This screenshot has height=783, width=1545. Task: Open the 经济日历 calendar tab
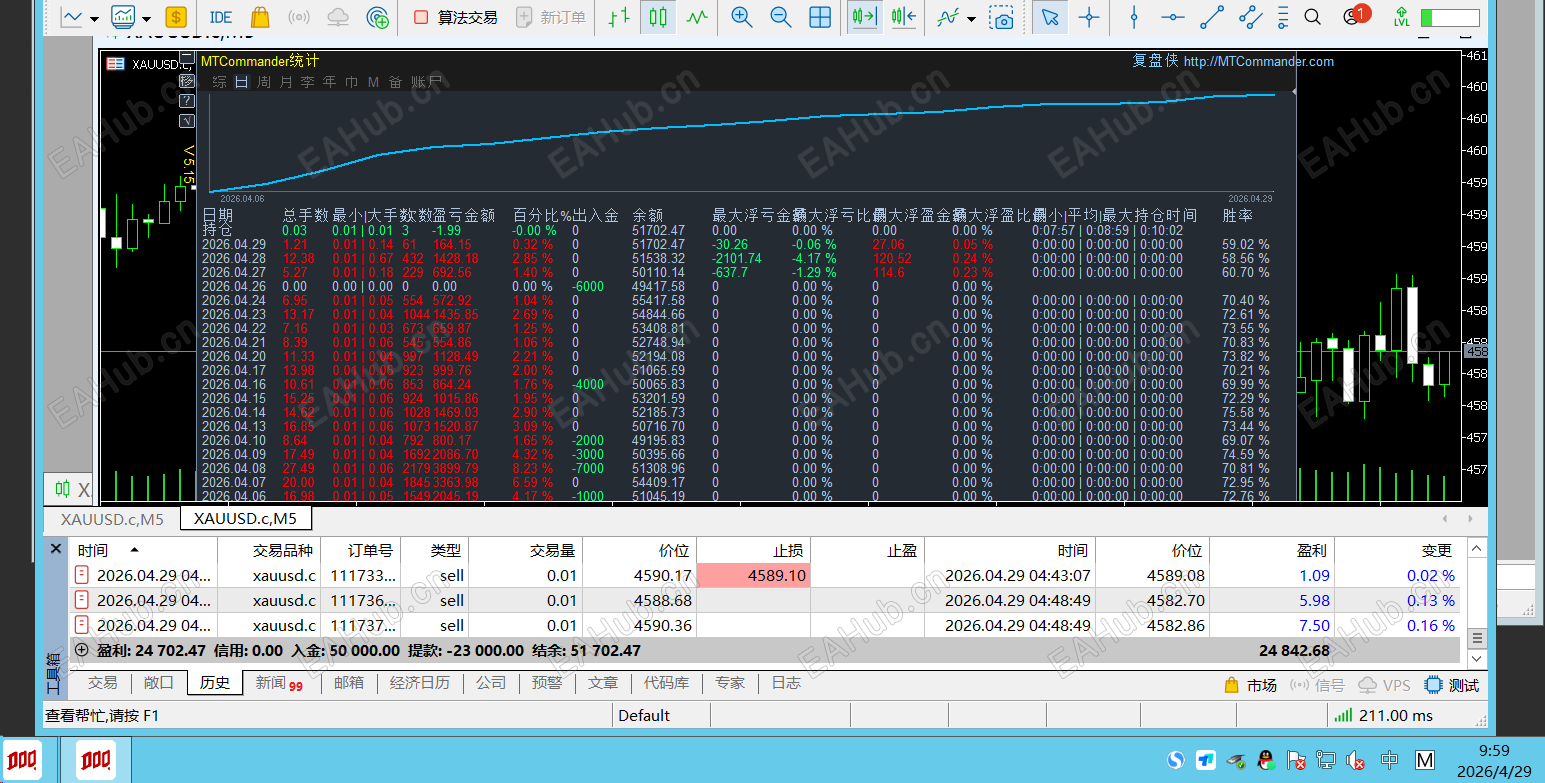[420, 683]
